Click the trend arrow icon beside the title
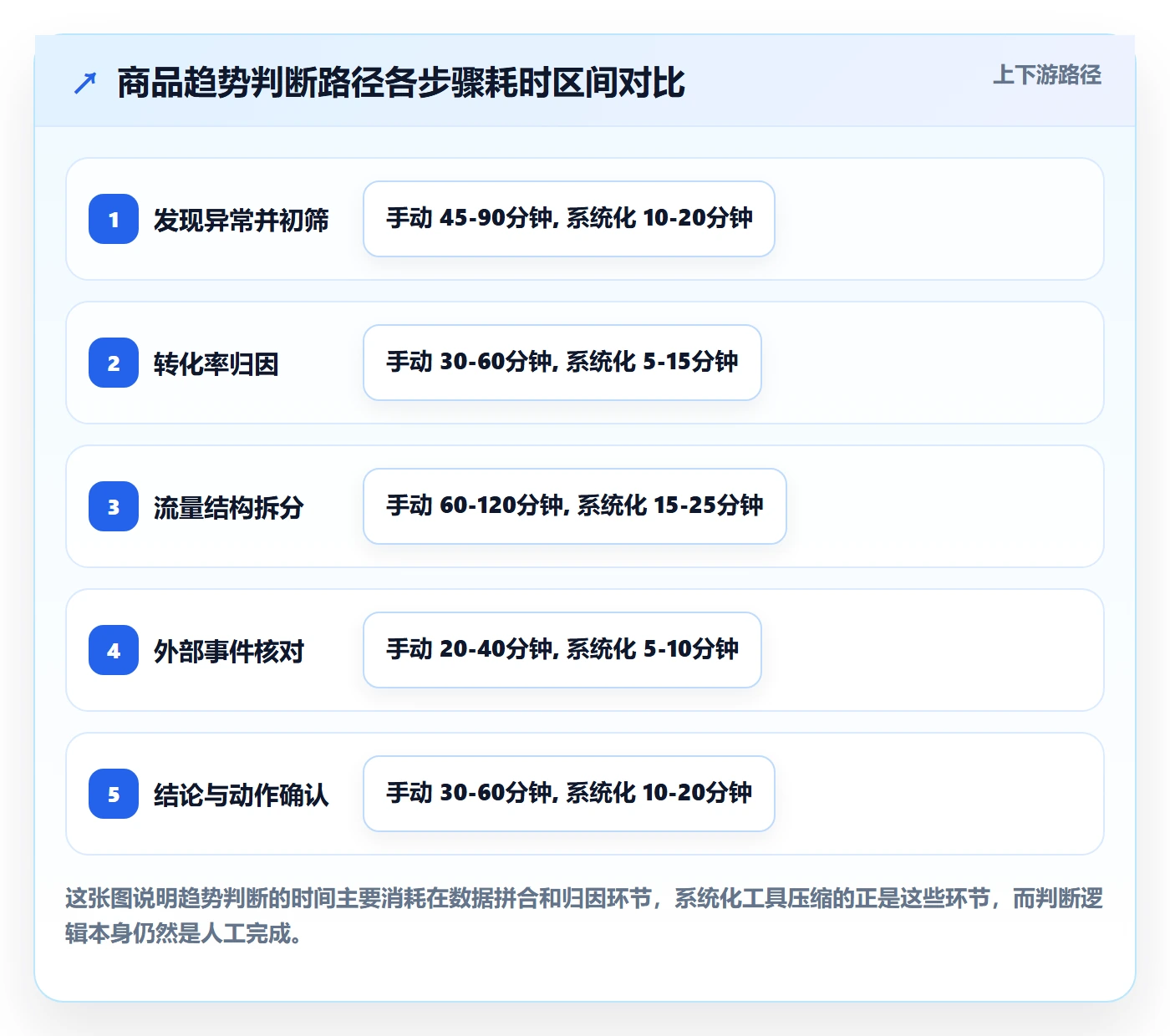Screen dimensions: 1170x1036 coord(85,83)
